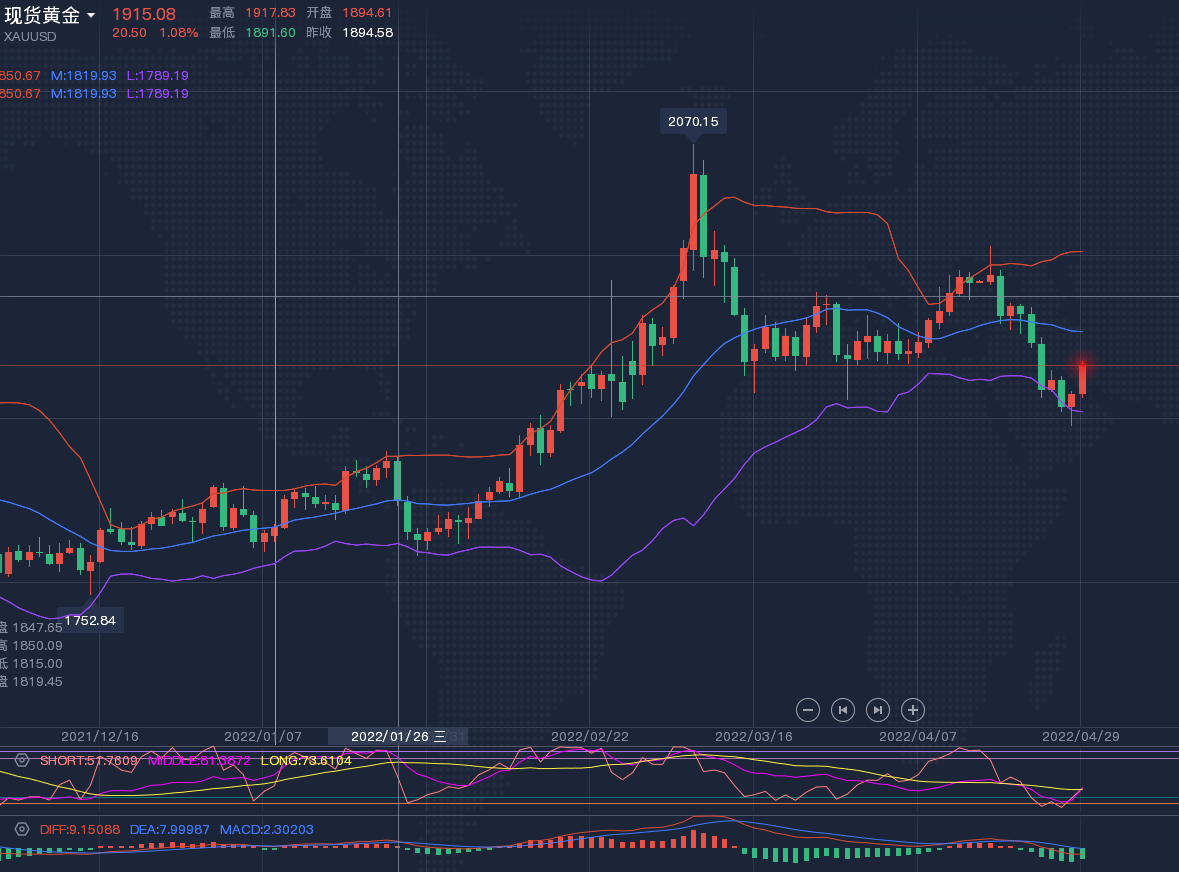Screen dimensions: 1179x872
Task: Open settings icon beside SHORT indicator
Action: tap(21, 761)
